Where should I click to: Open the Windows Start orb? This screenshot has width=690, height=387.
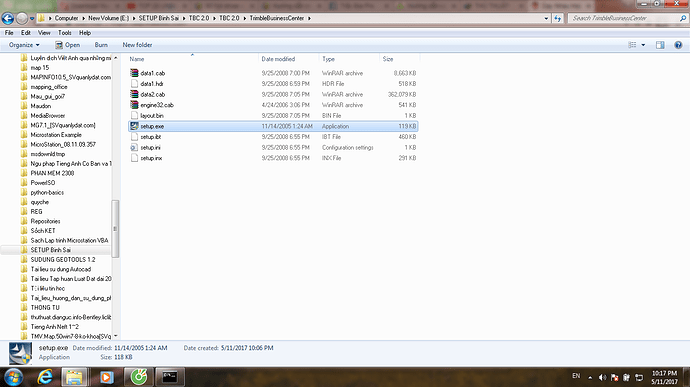point(13,377)
